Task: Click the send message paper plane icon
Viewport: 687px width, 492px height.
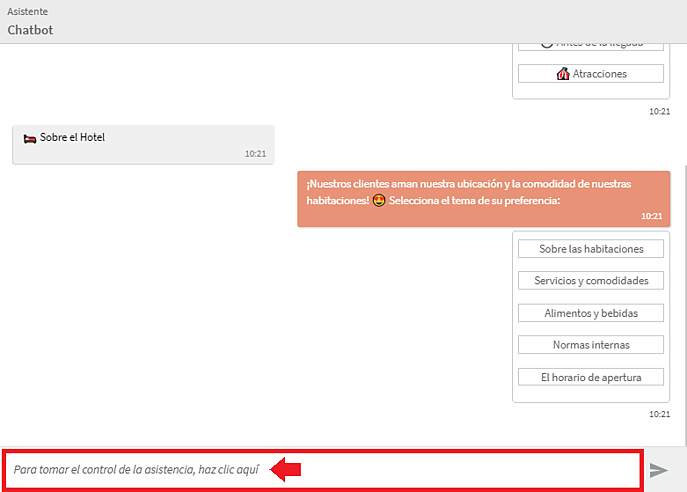Action: [659, 470]
